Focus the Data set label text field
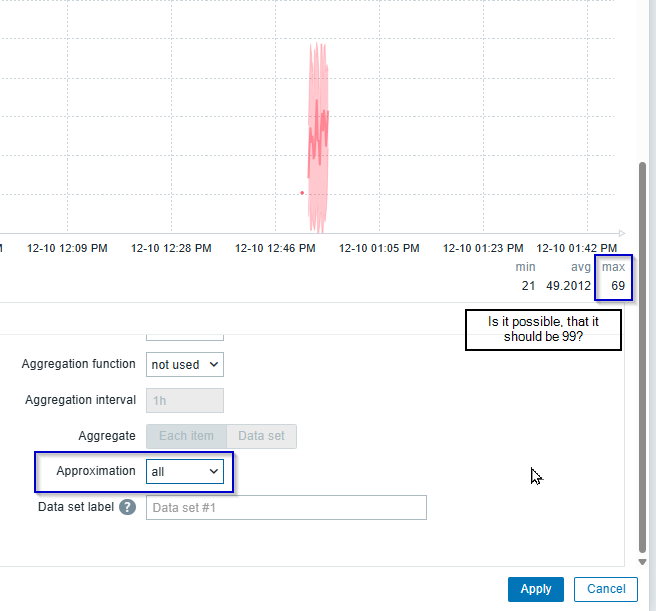 (286, 508)
